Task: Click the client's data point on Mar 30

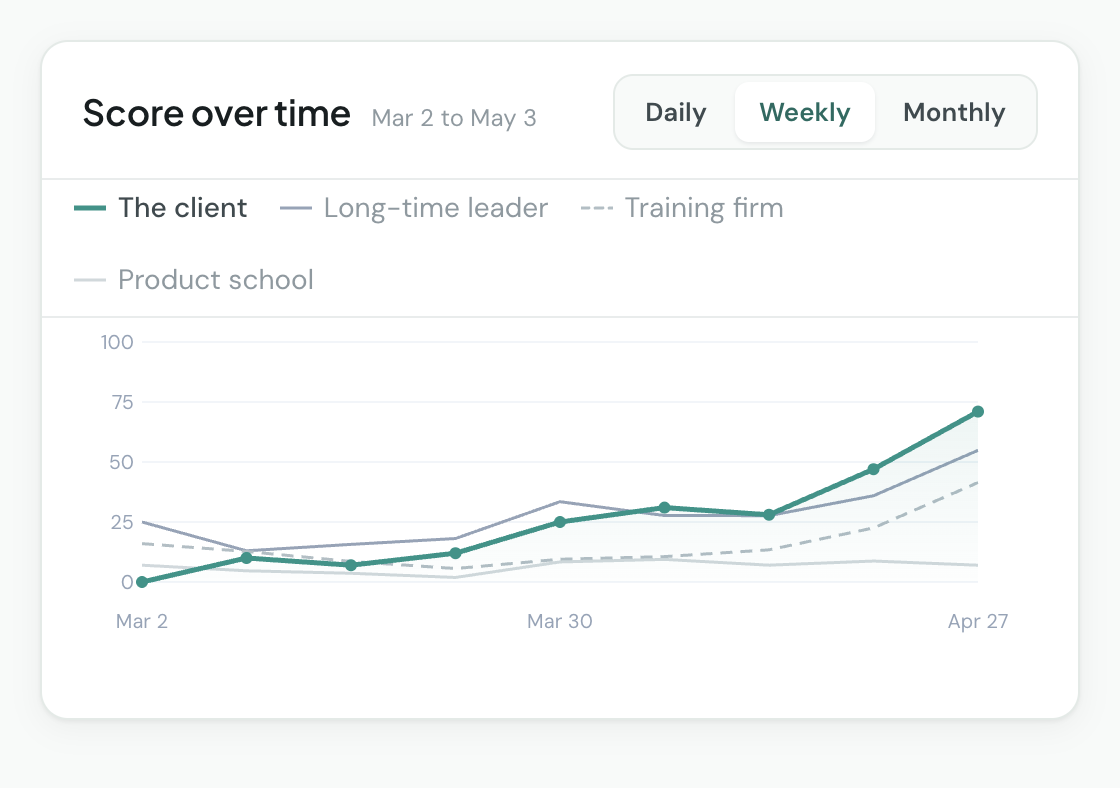Action: click(560, 522)
